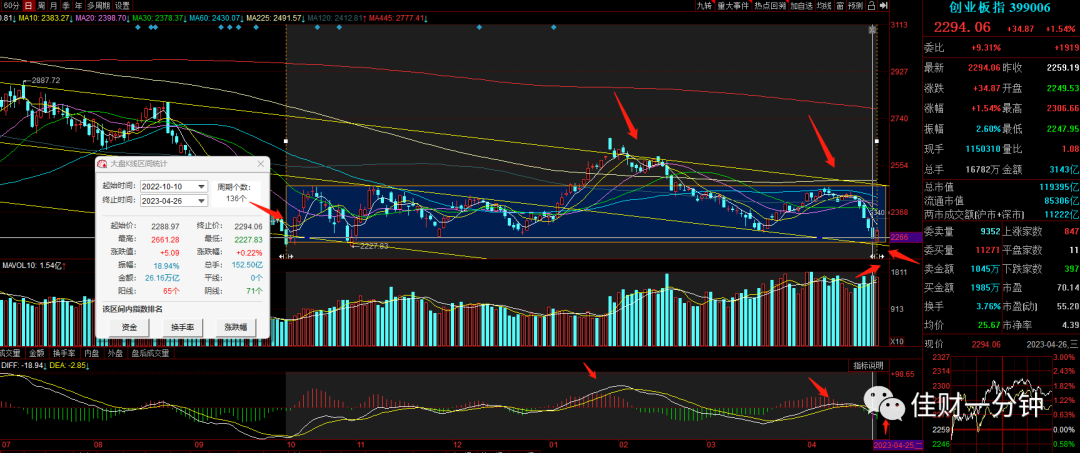The height and width of the screenshot is (453, 1080).
Task: Close the 大盘K线区间统计 dialog
Action: pyautogui.click(x=260, y=164)
